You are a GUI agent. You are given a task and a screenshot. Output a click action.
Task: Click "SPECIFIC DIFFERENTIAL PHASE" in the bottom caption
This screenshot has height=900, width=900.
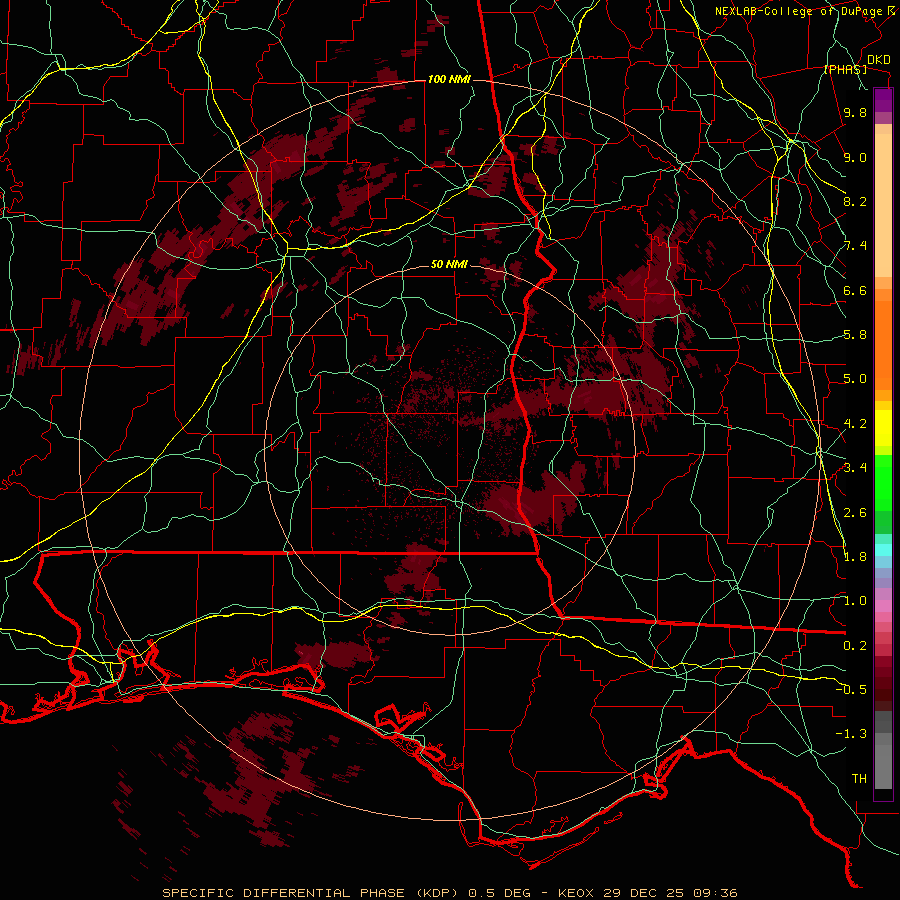click(284, 893)
